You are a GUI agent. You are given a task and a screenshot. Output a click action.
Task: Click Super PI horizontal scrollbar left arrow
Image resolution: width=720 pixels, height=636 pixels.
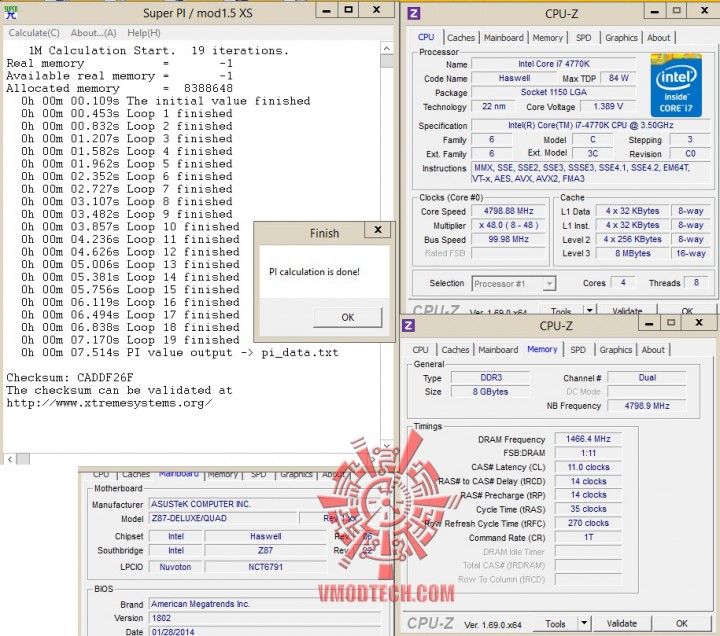click(10, 458)
